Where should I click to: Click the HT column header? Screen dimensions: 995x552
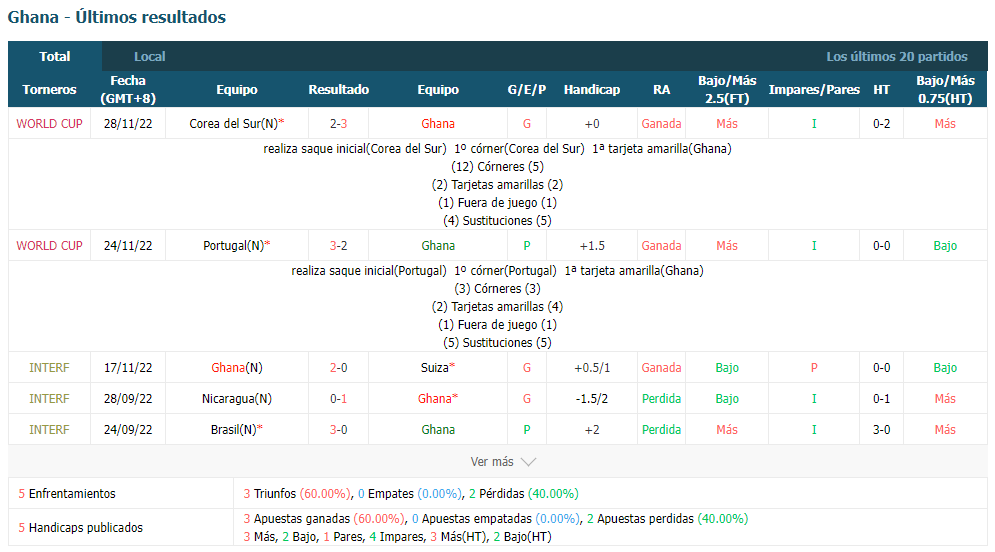click(881, 89)
